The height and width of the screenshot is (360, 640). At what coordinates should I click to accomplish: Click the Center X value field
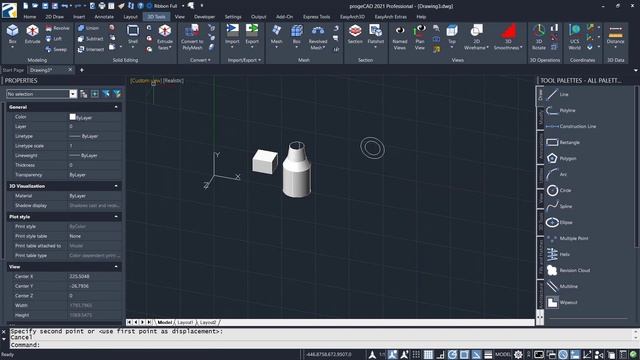[x=94, y=276]
